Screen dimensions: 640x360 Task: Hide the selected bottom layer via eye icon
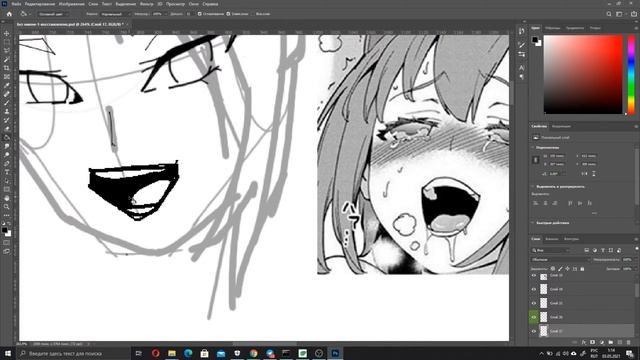coord(533,331)
